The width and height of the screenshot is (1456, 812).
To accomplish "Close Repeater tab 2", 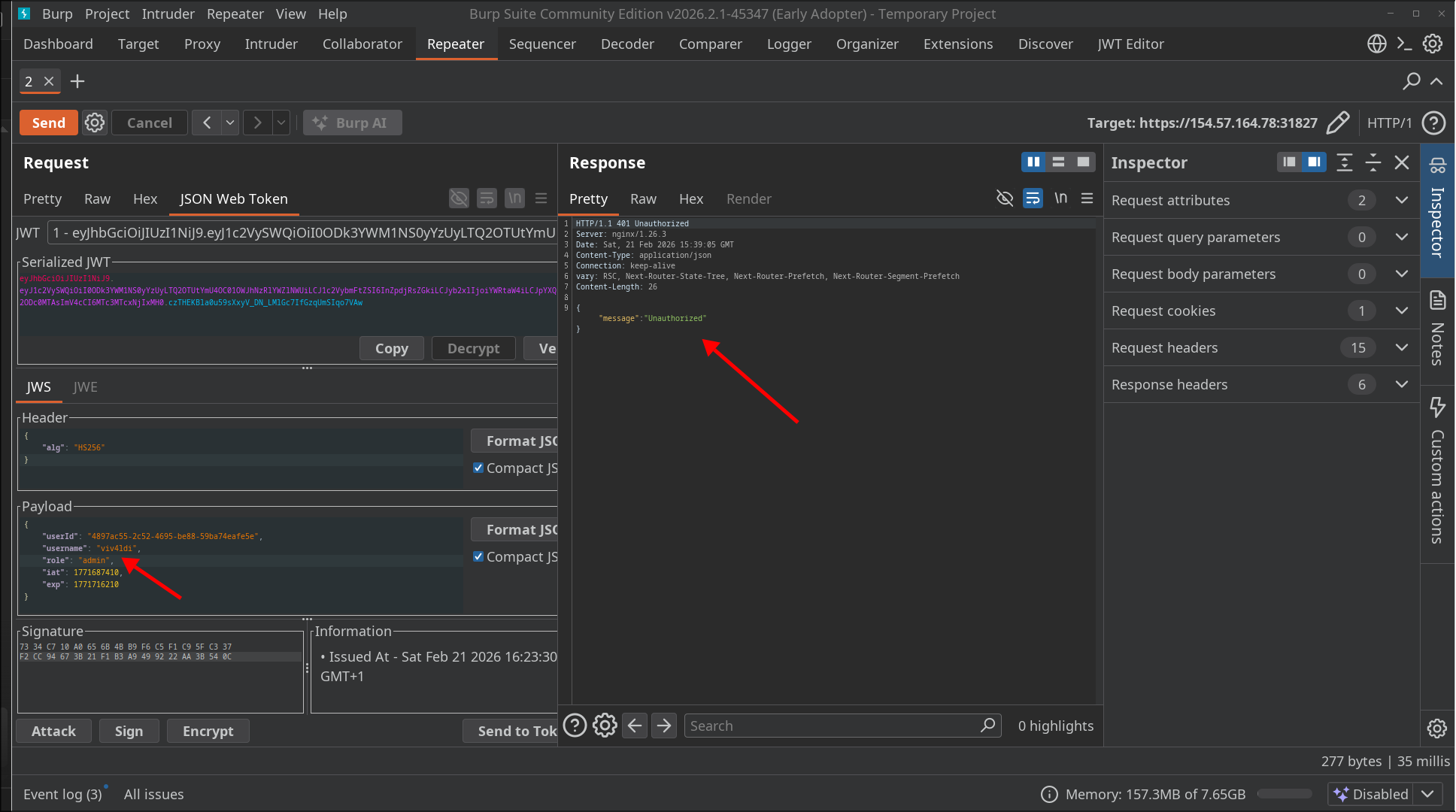I will coord(49,81).
